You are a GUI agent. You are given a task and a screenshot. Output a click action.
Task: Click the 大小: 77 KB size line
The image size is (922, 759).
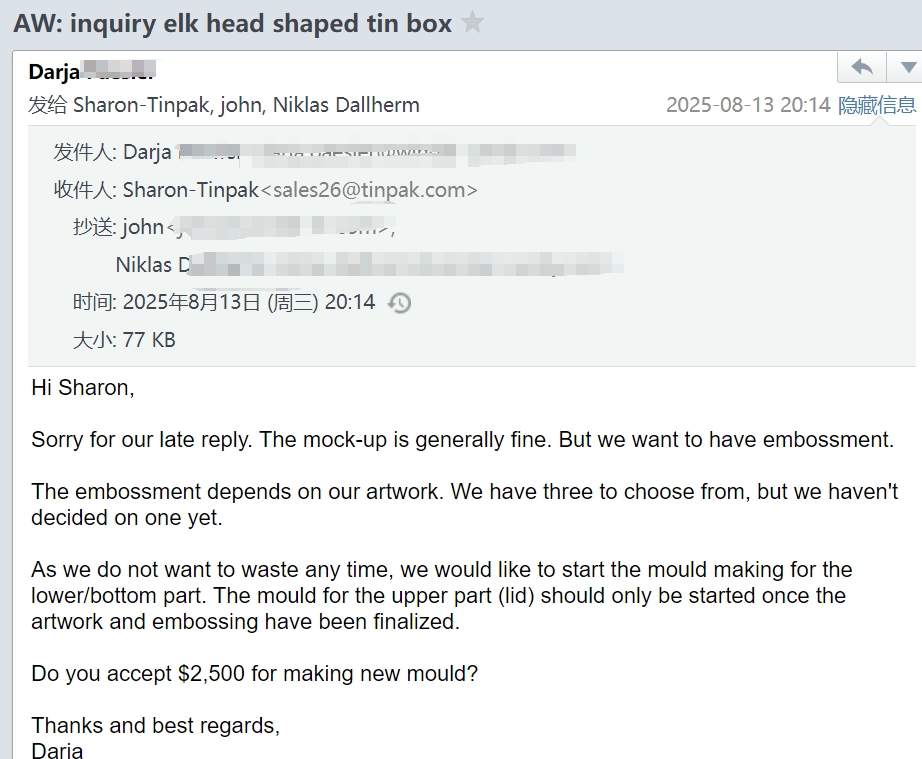pos(124,340)
